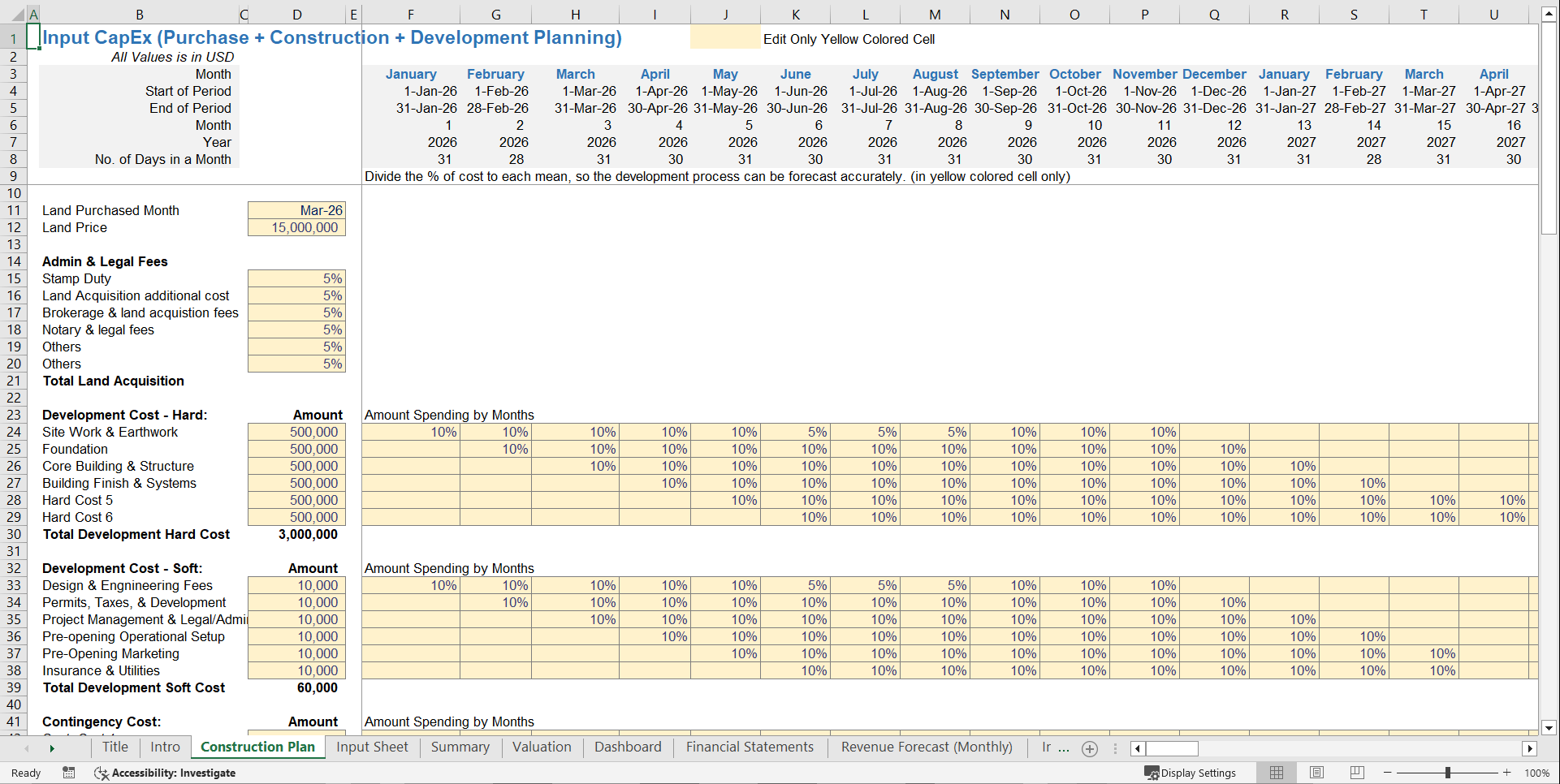Zoom out using the minus icon

point(1385,773)
